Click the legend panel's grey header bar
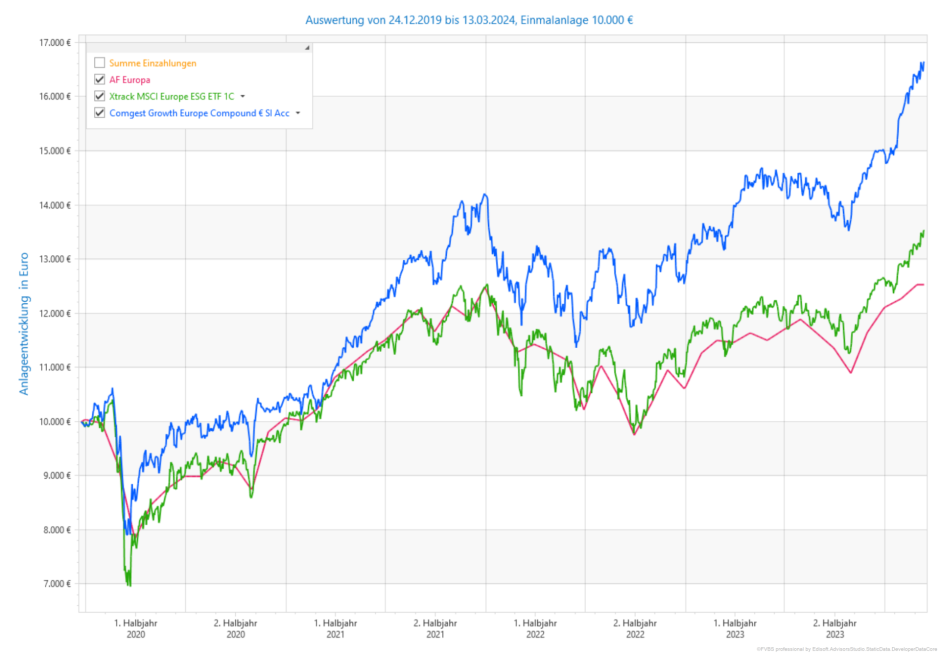This screenshot has height=653, width=940. coord(198,48)
